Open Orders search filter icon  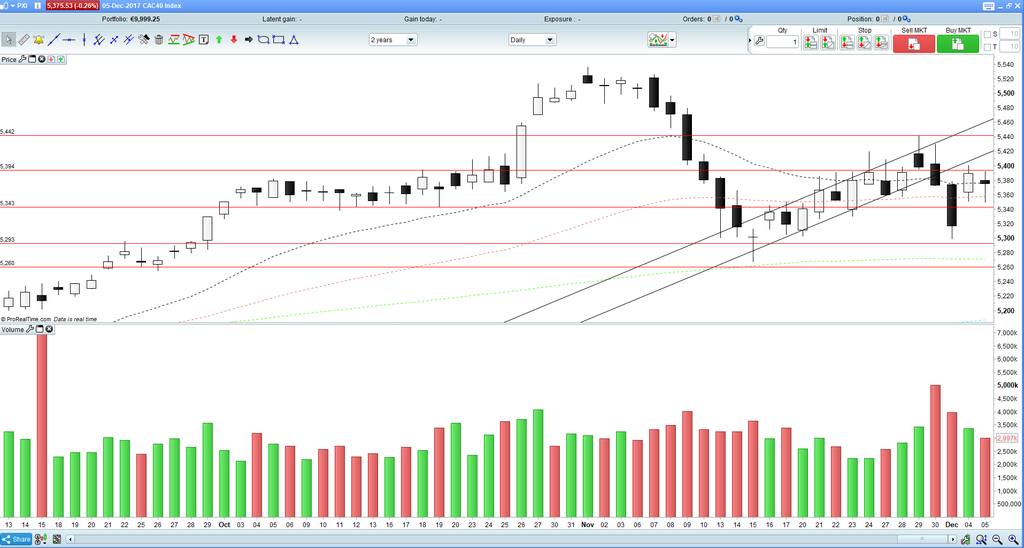(x=737, y=19)
